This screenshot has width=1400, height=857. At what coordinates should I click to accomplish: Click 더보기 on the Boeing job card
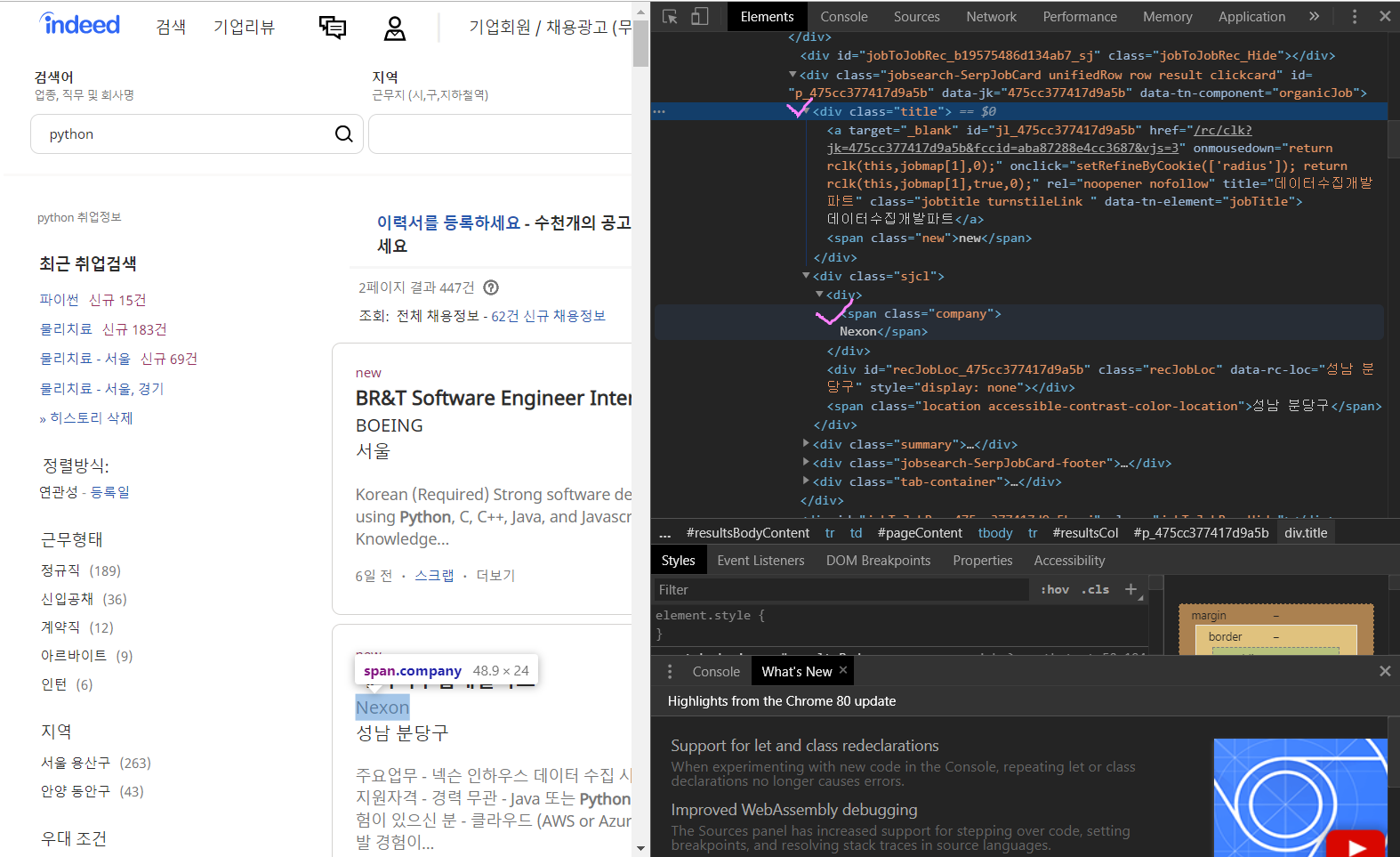click(x=495, y=576)
